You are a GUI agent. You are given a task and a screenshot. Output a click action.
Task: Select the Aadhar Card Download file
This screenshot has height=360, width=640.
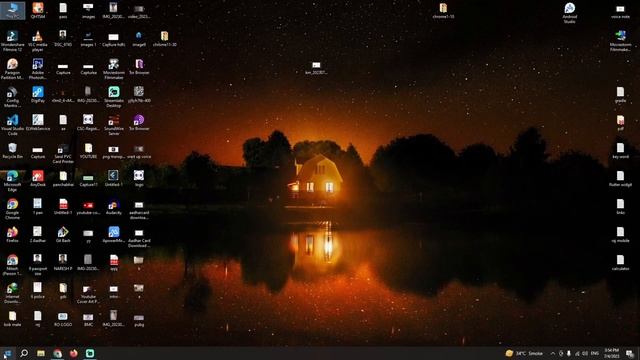point(139,237)
